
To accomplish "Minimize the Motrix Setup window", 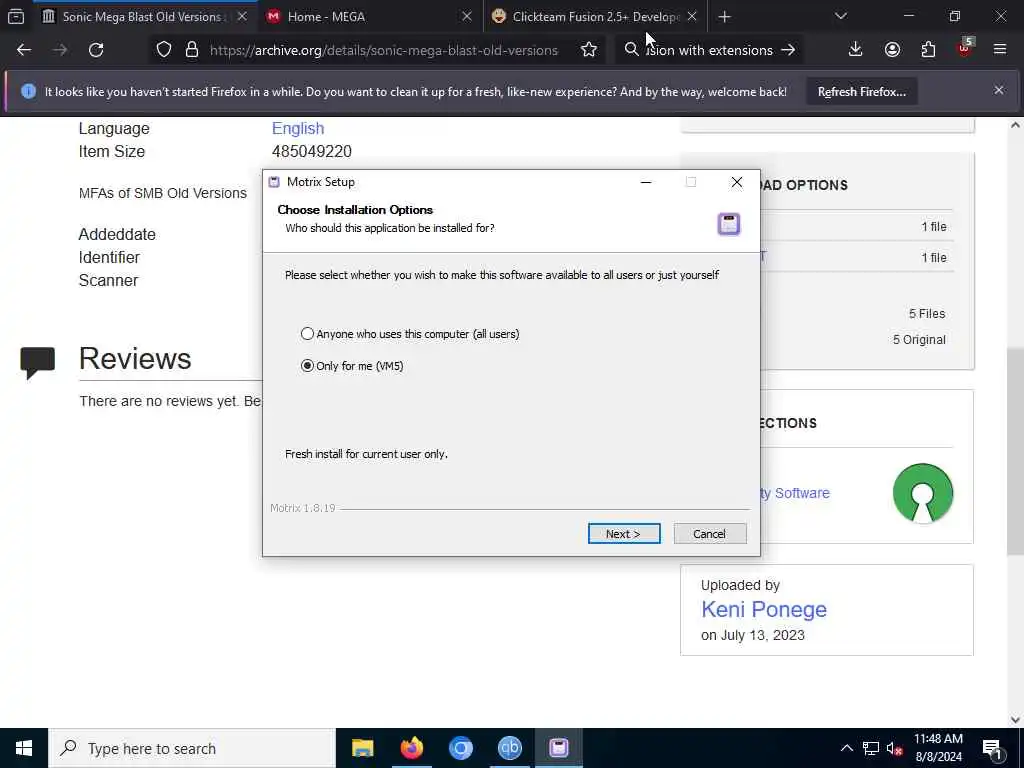I will click(646, 182).
